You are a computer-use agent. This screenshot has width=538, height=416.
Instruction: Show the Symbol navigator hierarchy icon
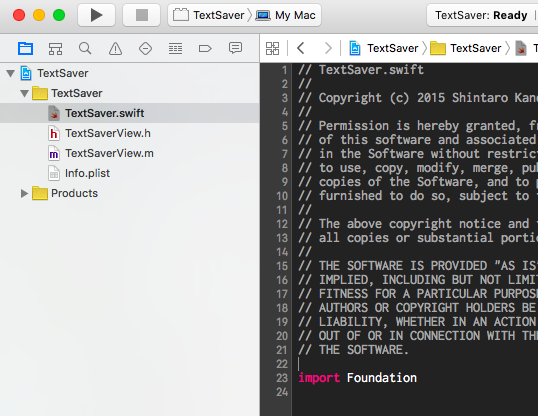[55, 48]
